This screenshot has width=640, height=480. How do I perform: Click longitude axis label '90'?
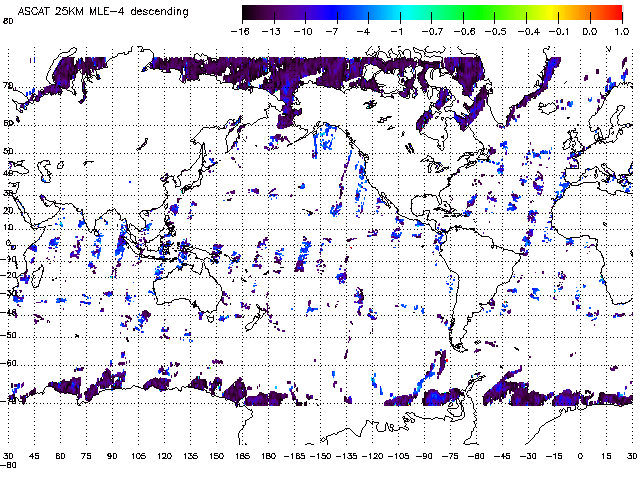[x=112, y=456]
